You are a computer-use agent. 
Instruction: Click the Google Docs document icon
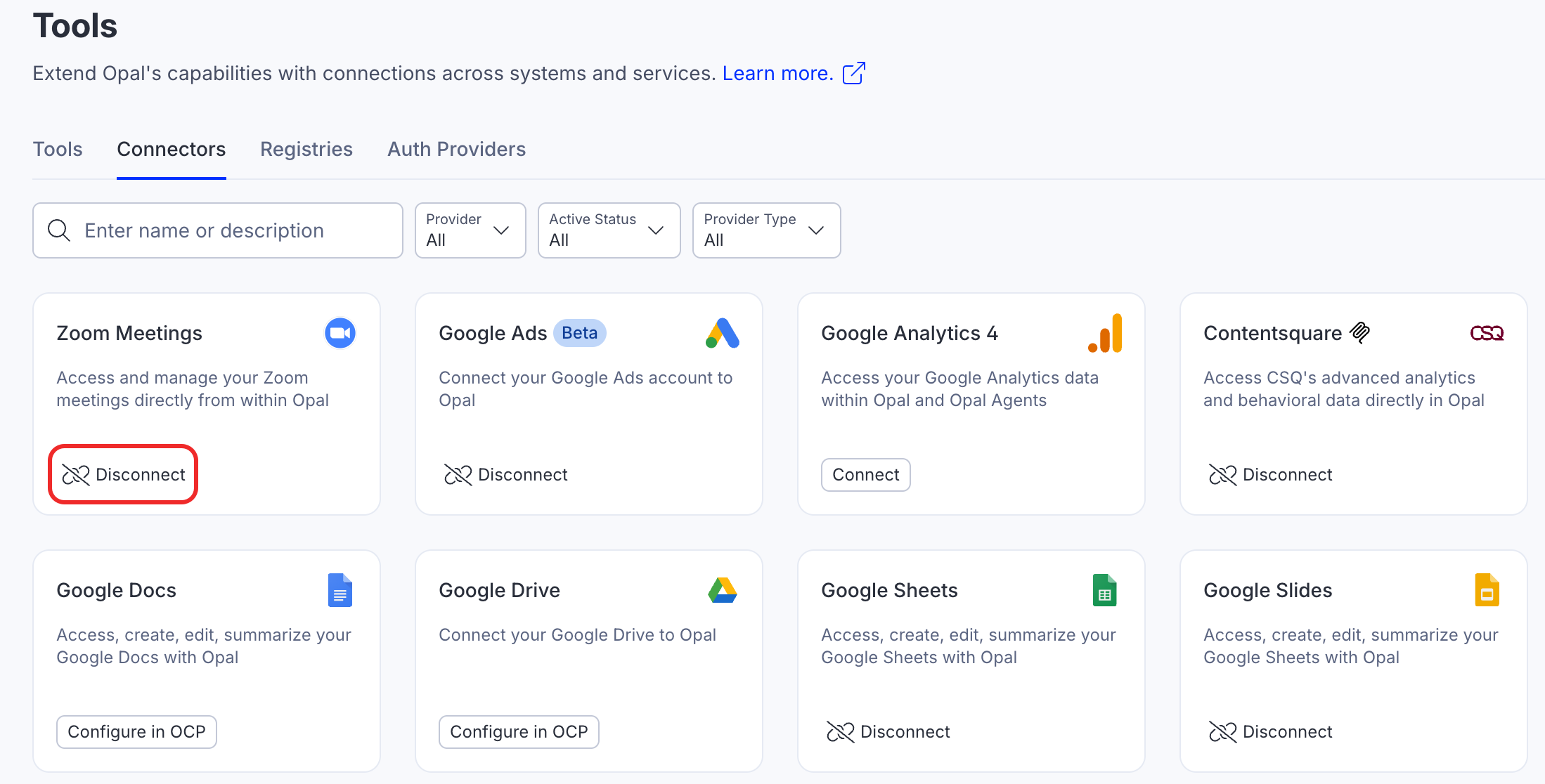(340, 590)
